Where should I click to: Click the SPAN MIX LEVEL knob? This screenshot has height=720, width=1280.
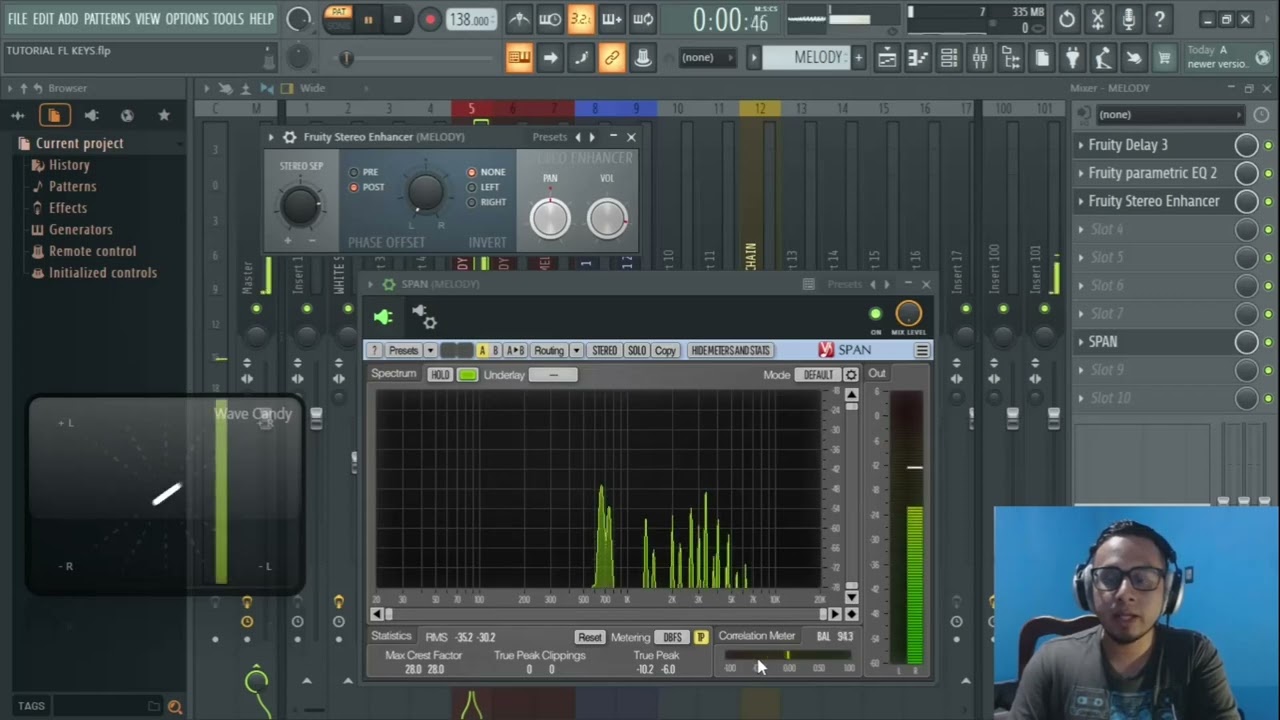point(909,314)
